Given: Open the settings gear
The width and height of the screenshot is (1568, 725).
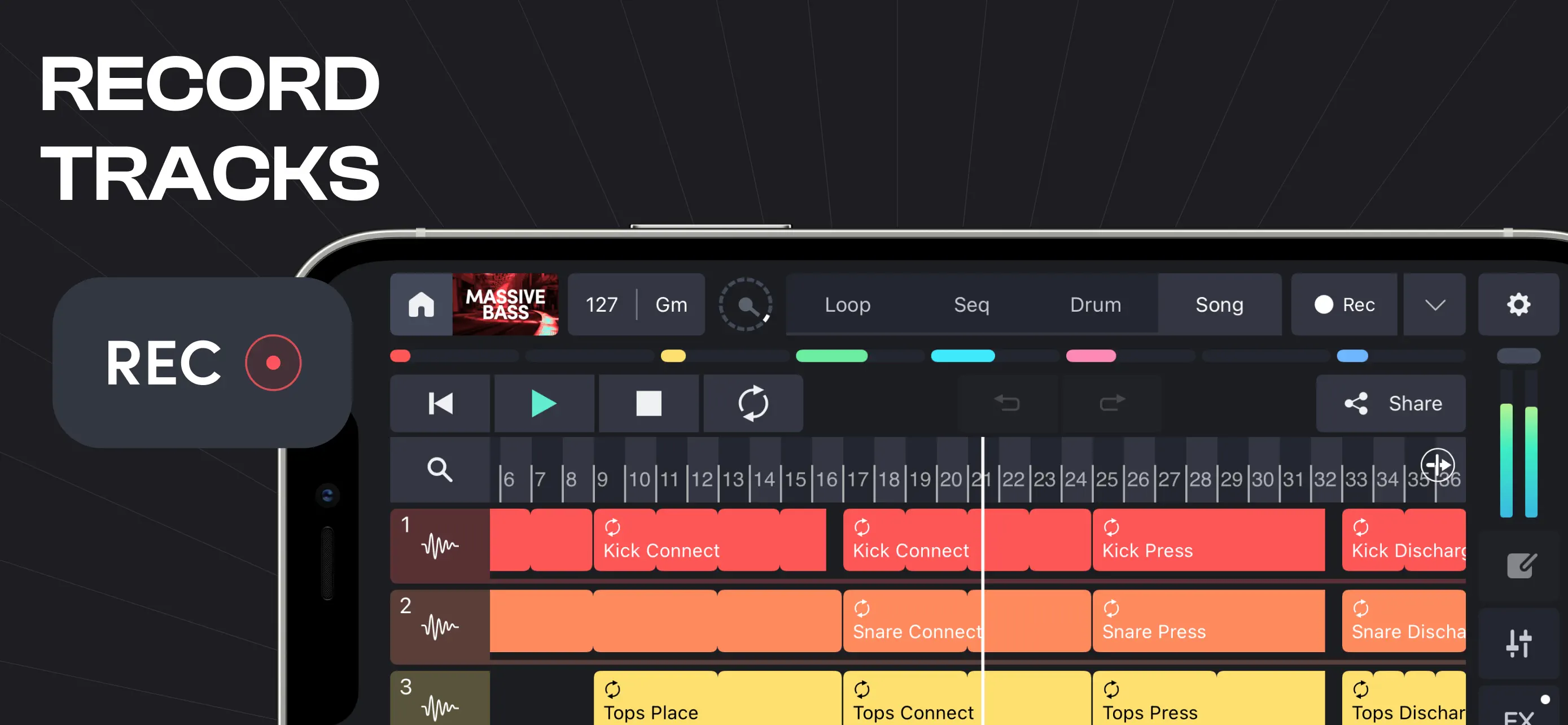Looking at the screenshot, I should tap(1519, 304).
